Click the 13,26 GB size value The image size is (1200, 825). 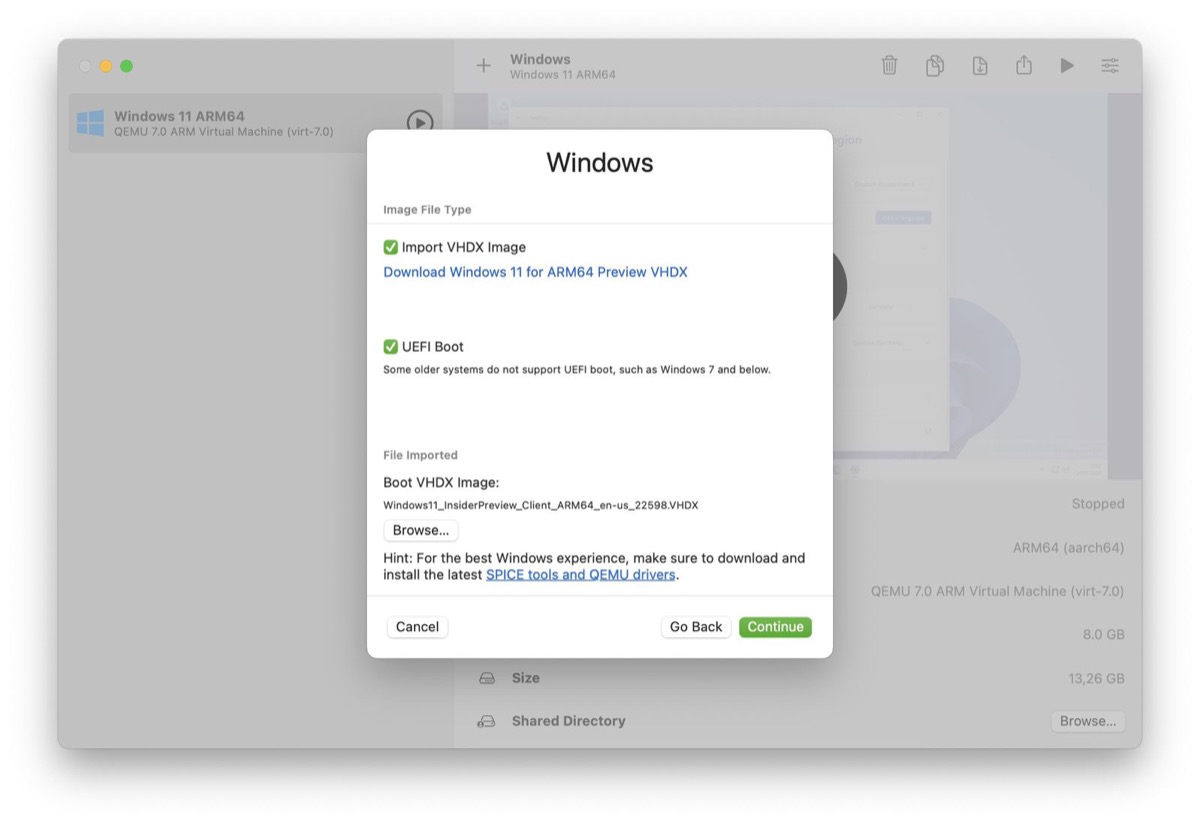click(1096, 678)
